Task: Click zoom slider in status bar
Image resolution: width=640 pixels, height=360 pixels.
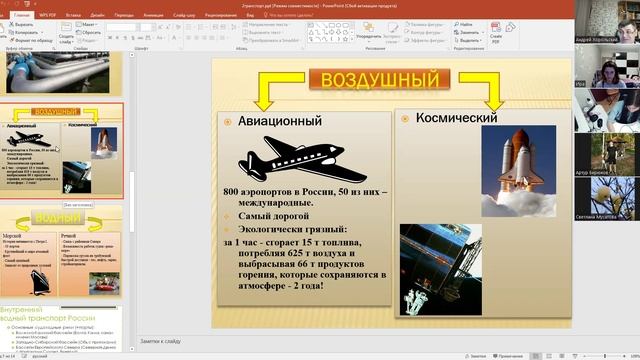Action: click(604, 356)
